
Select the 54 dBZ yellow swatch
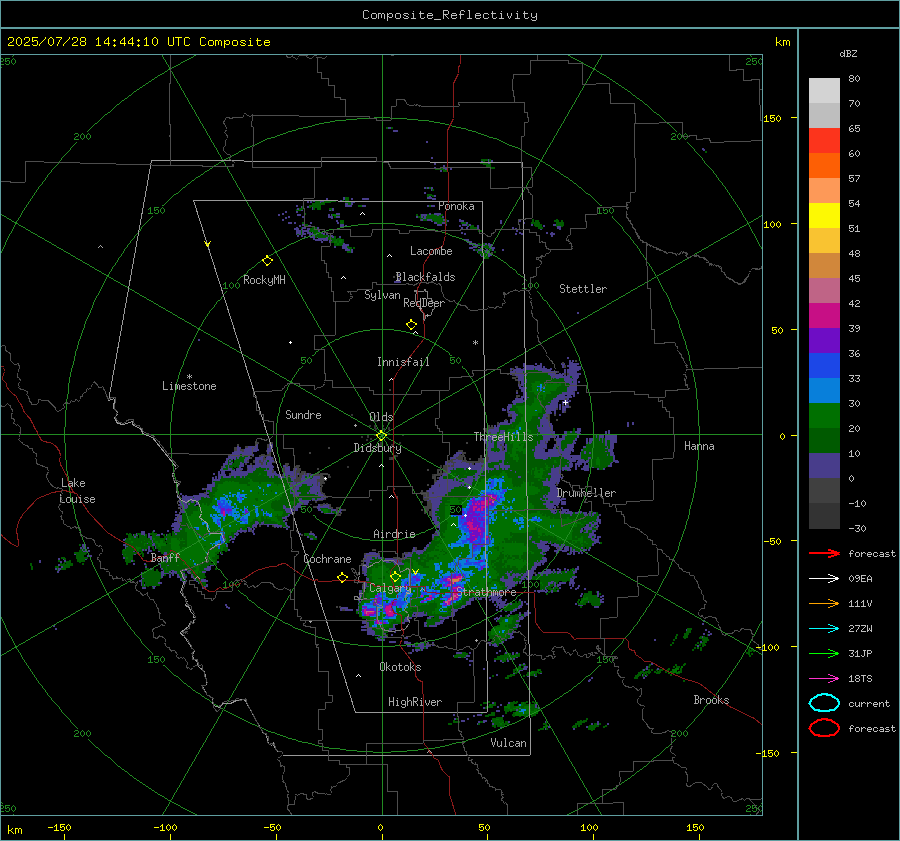click(x=824, y=215)
